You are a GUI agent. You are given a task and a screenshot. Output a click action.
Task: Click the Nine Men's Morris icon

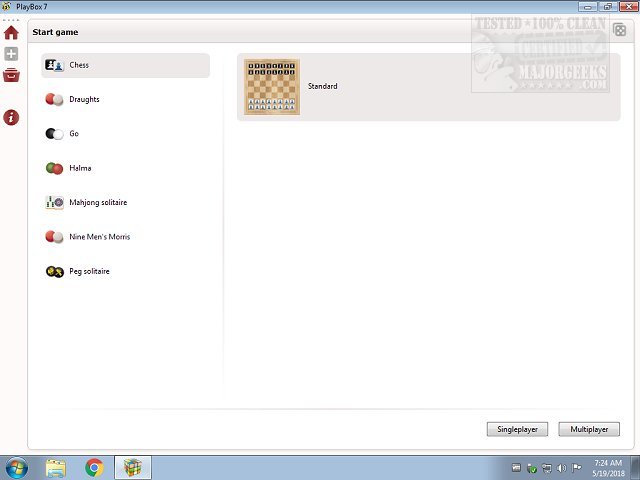[x=54, y=237]
